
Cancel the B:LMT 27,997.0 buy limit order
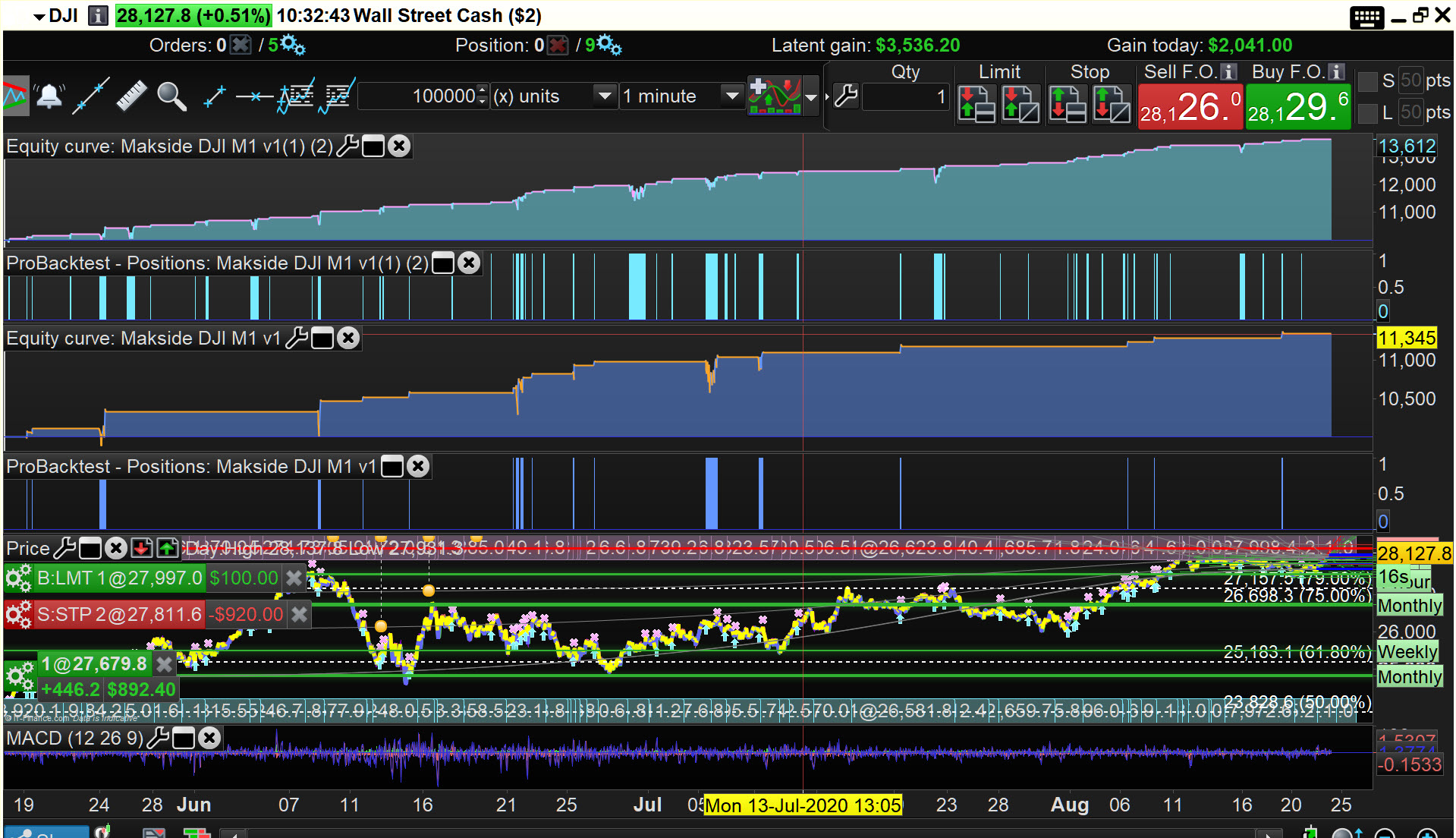[294, 578]
